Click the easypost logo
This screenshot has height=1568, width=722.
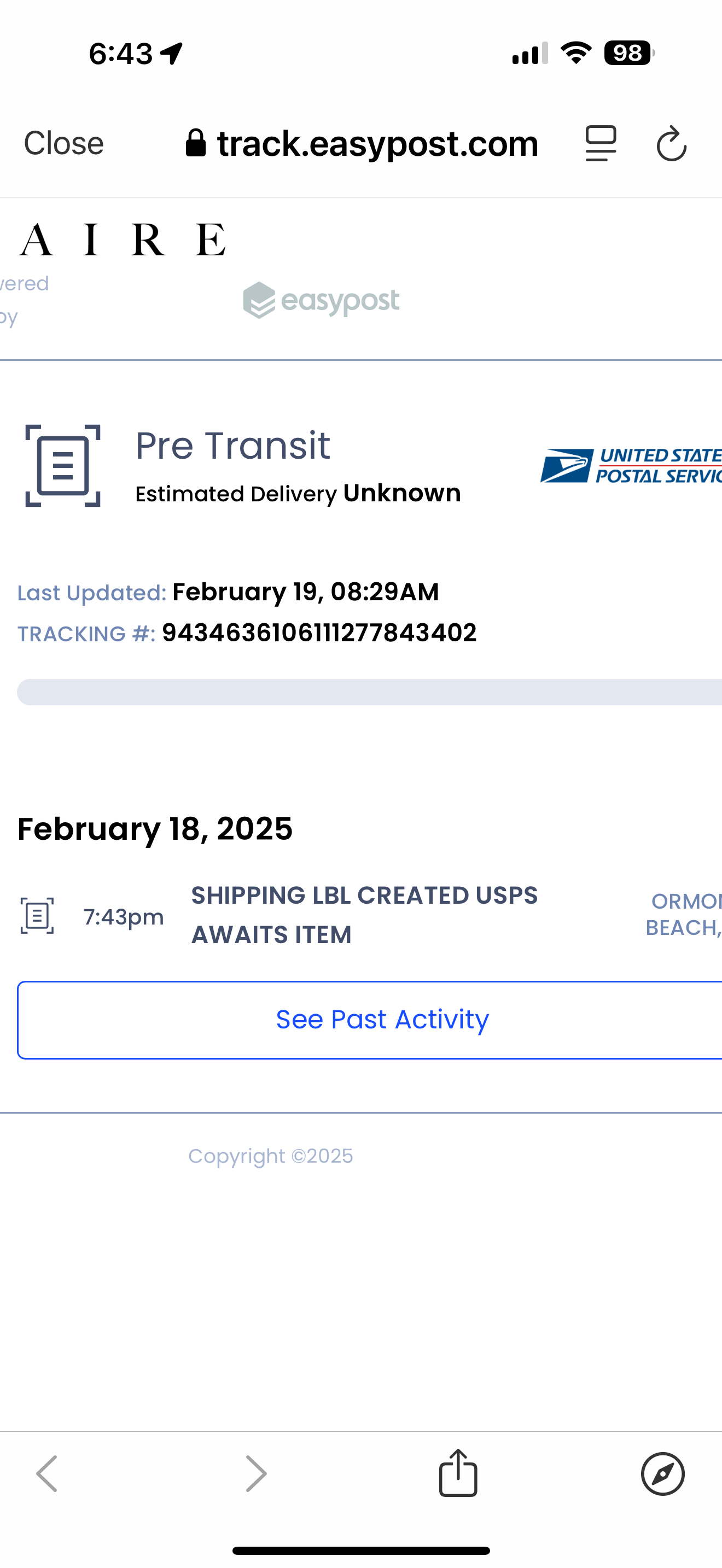coord(322,300)
